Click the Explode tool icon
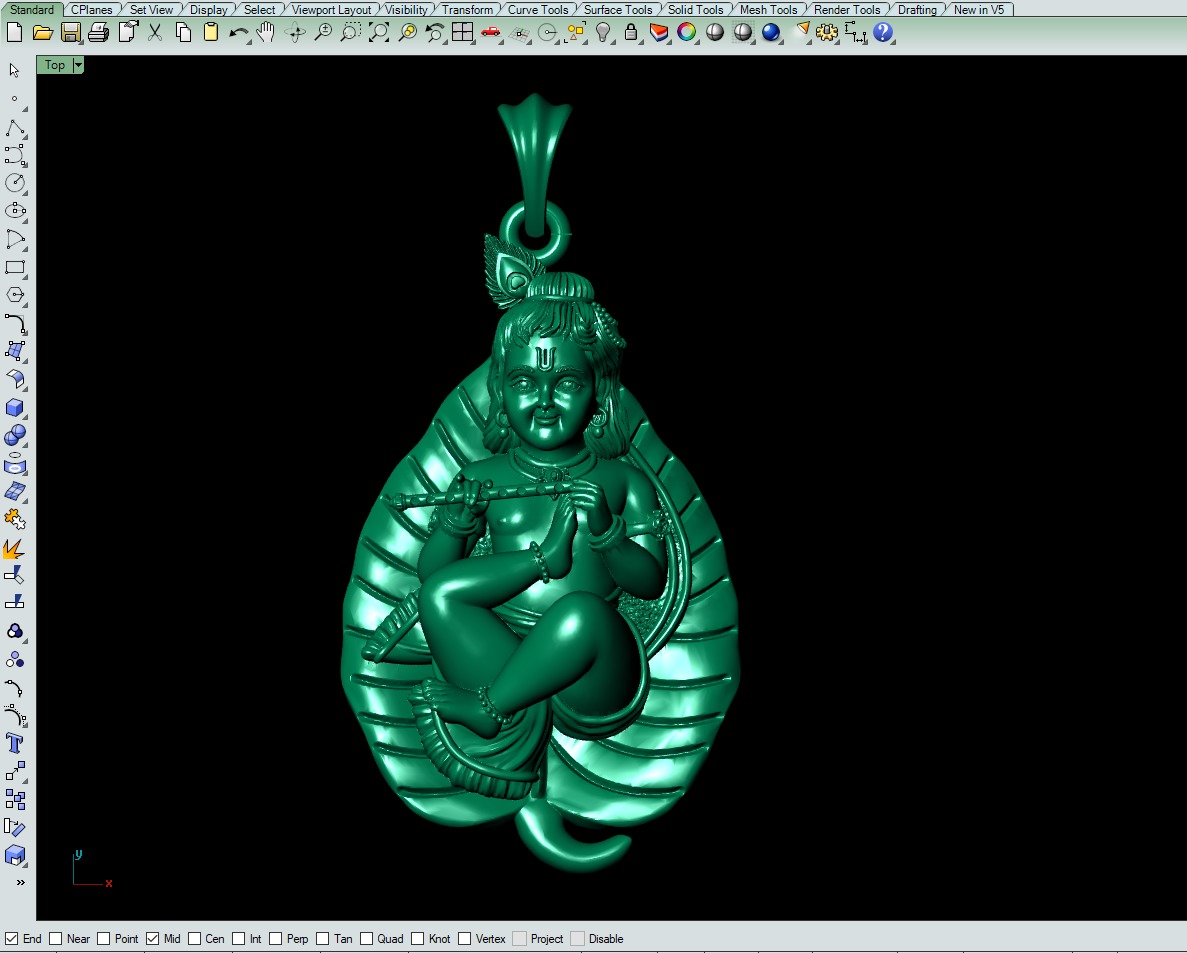1187x953 pixels. (14, 548)
